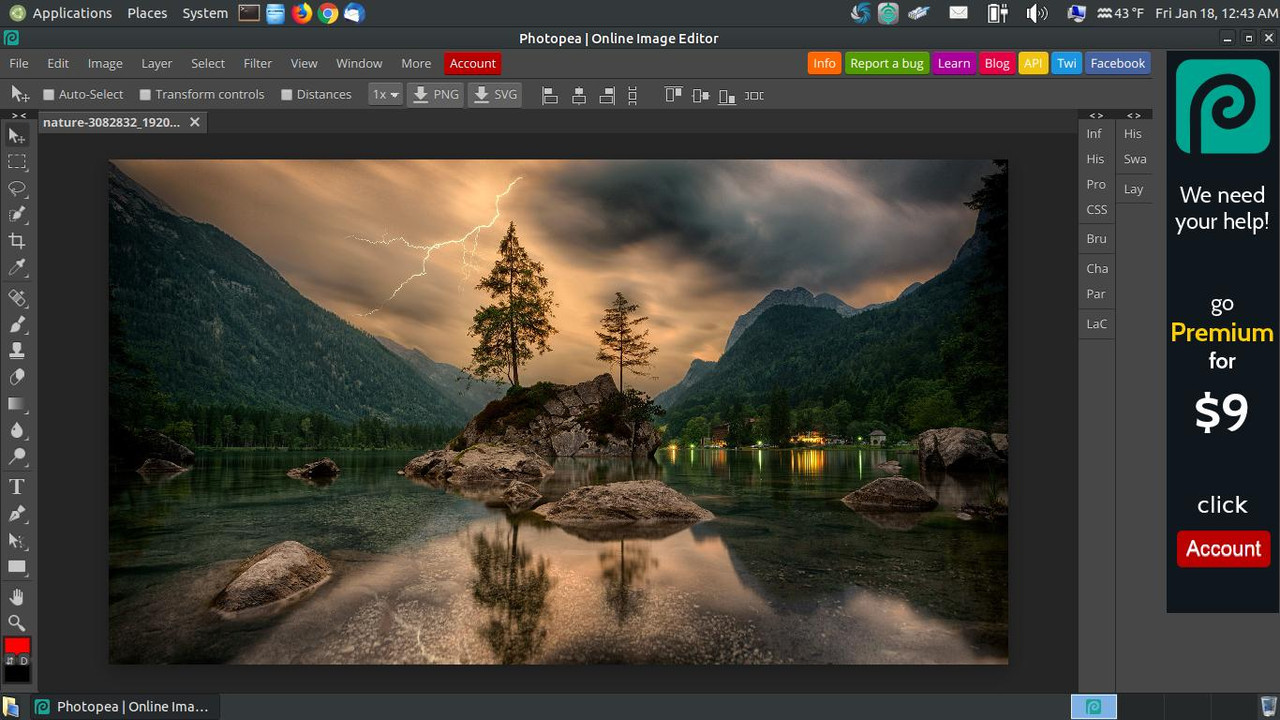
Task: Select the Zoom tool
Action: pos(16,622)
